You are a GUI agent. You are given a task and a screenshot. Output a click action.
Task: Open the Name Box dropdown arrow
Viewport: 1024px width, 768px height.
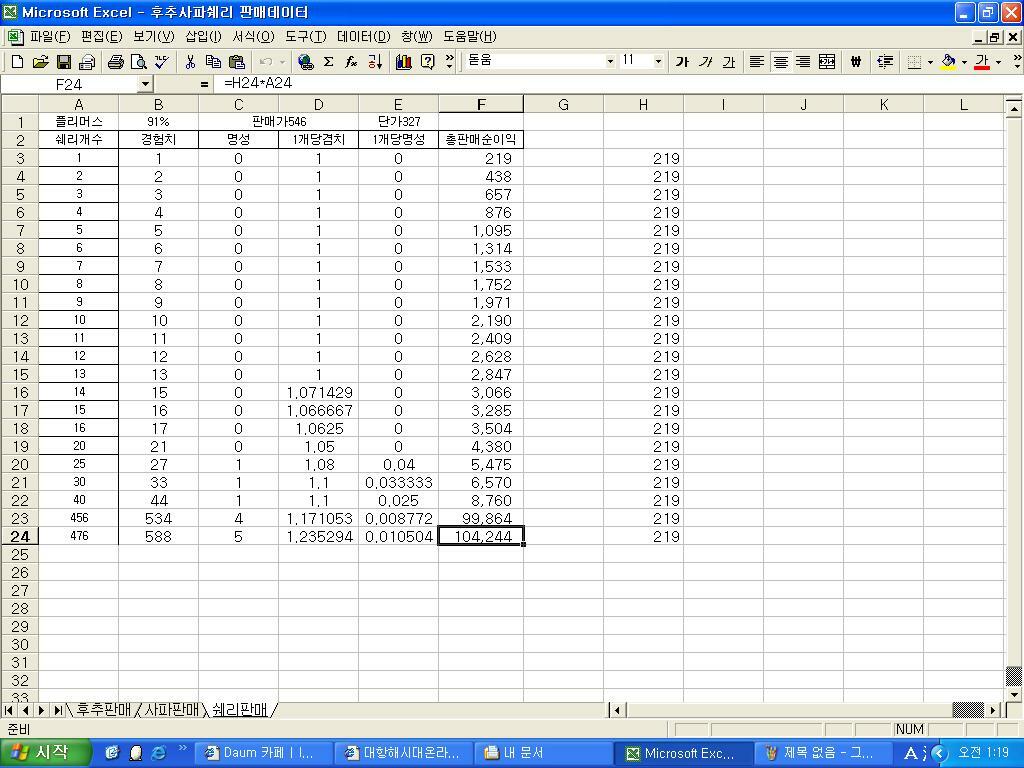point(145,85)
